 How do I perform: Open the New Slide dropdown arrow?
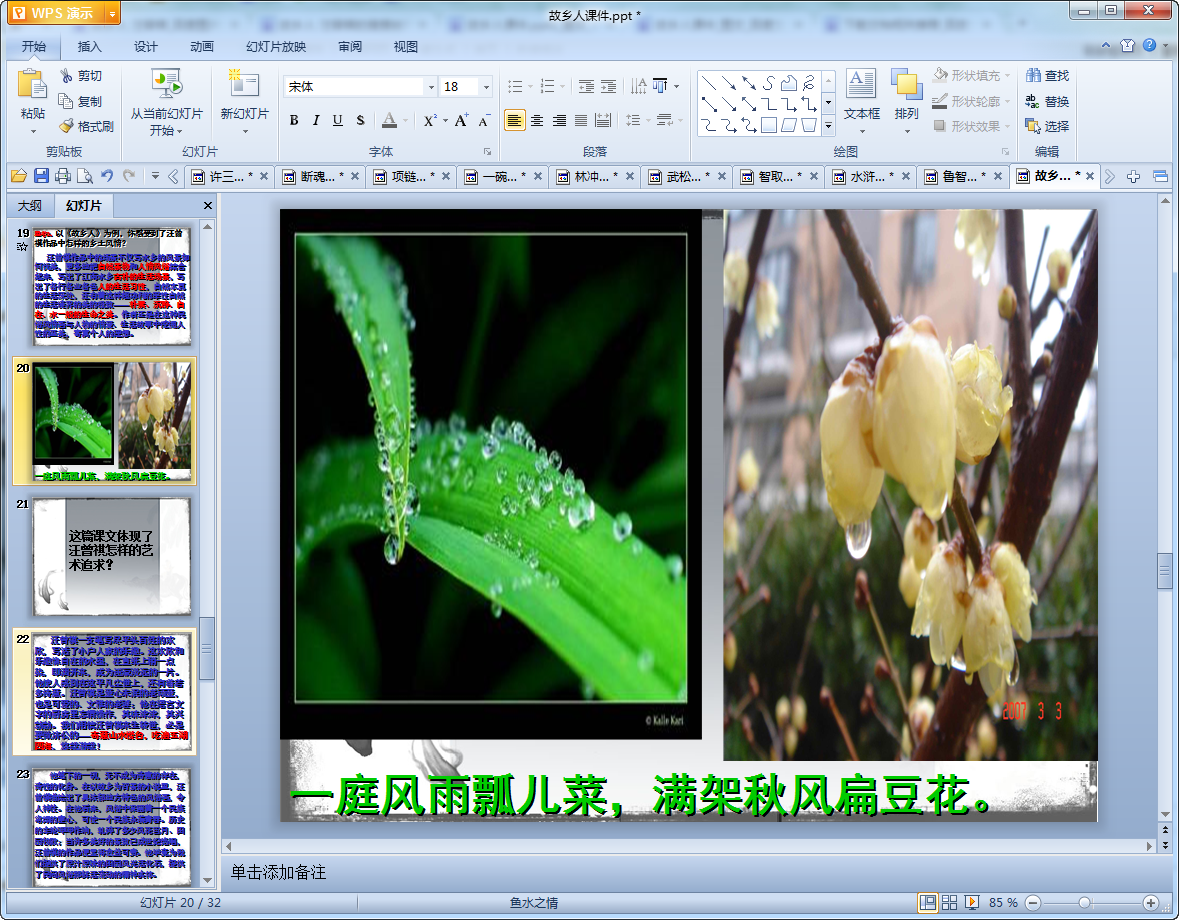click(x=244, y=132)
